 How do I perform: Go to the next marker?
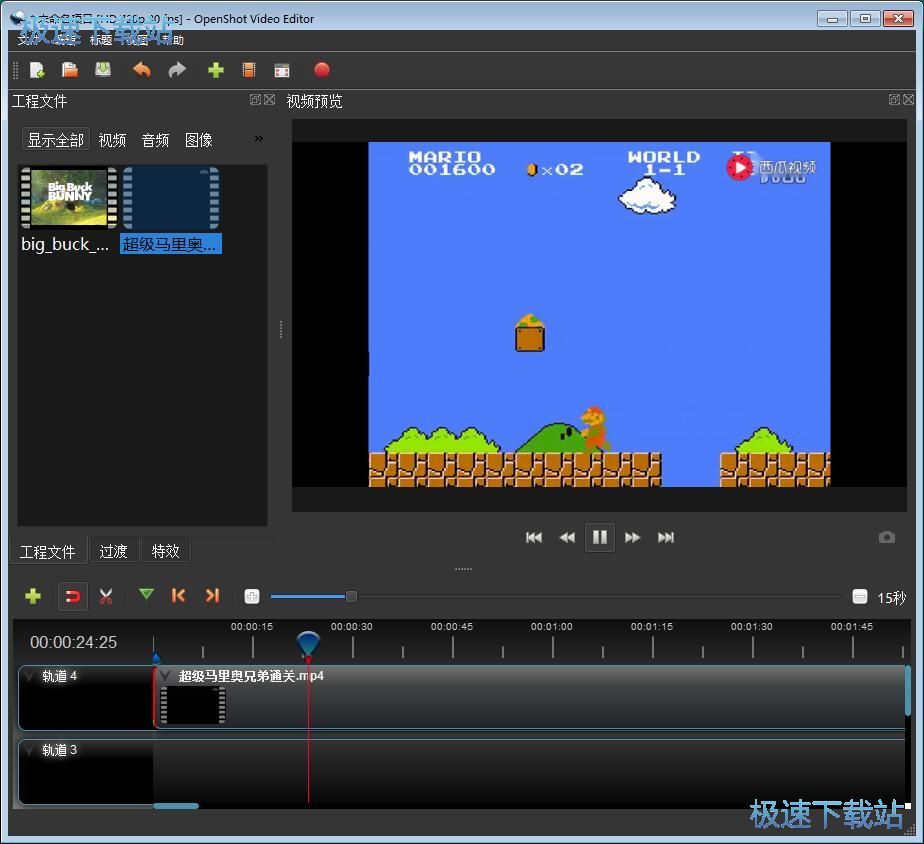[x=212, y=596]
